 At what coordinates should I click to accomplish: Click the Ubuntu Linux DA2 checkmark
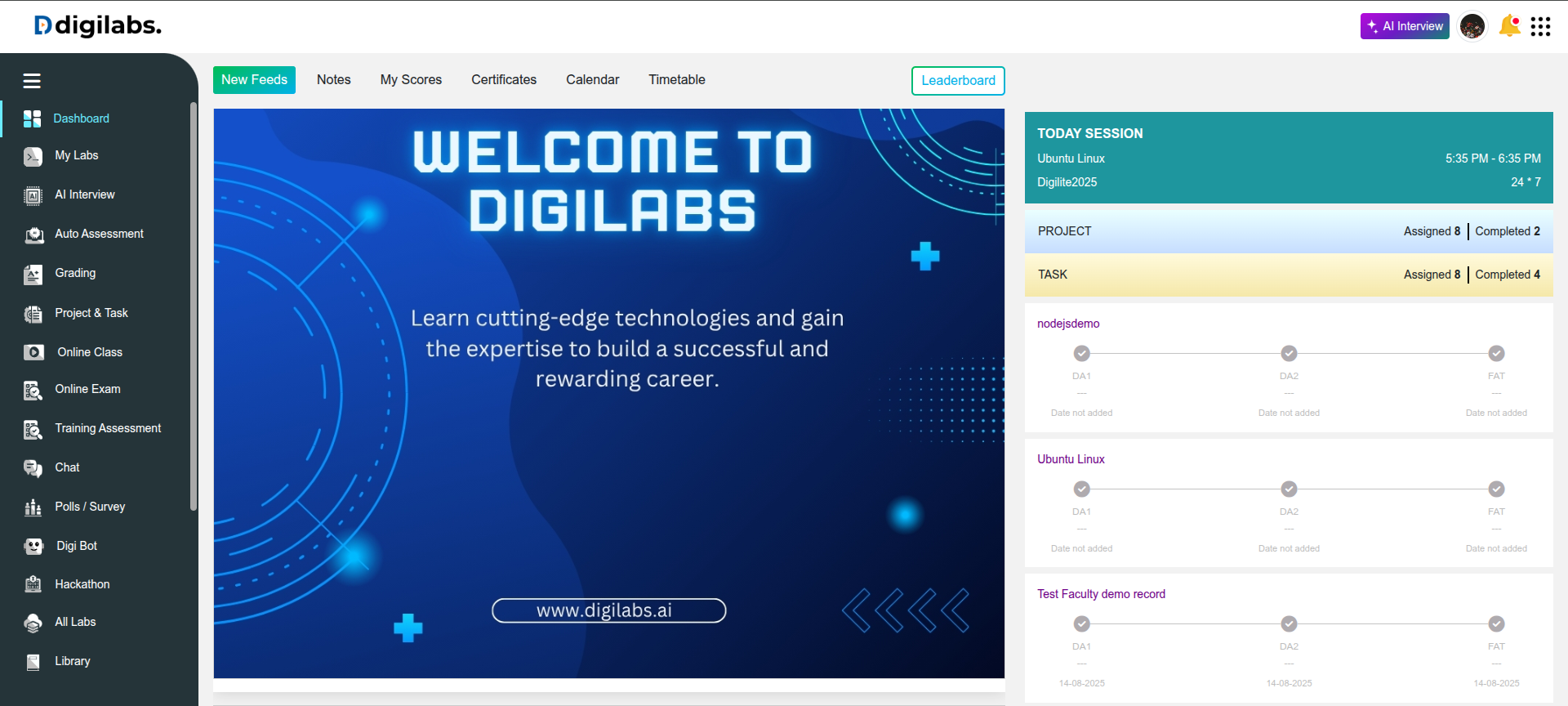(1289, 489)
